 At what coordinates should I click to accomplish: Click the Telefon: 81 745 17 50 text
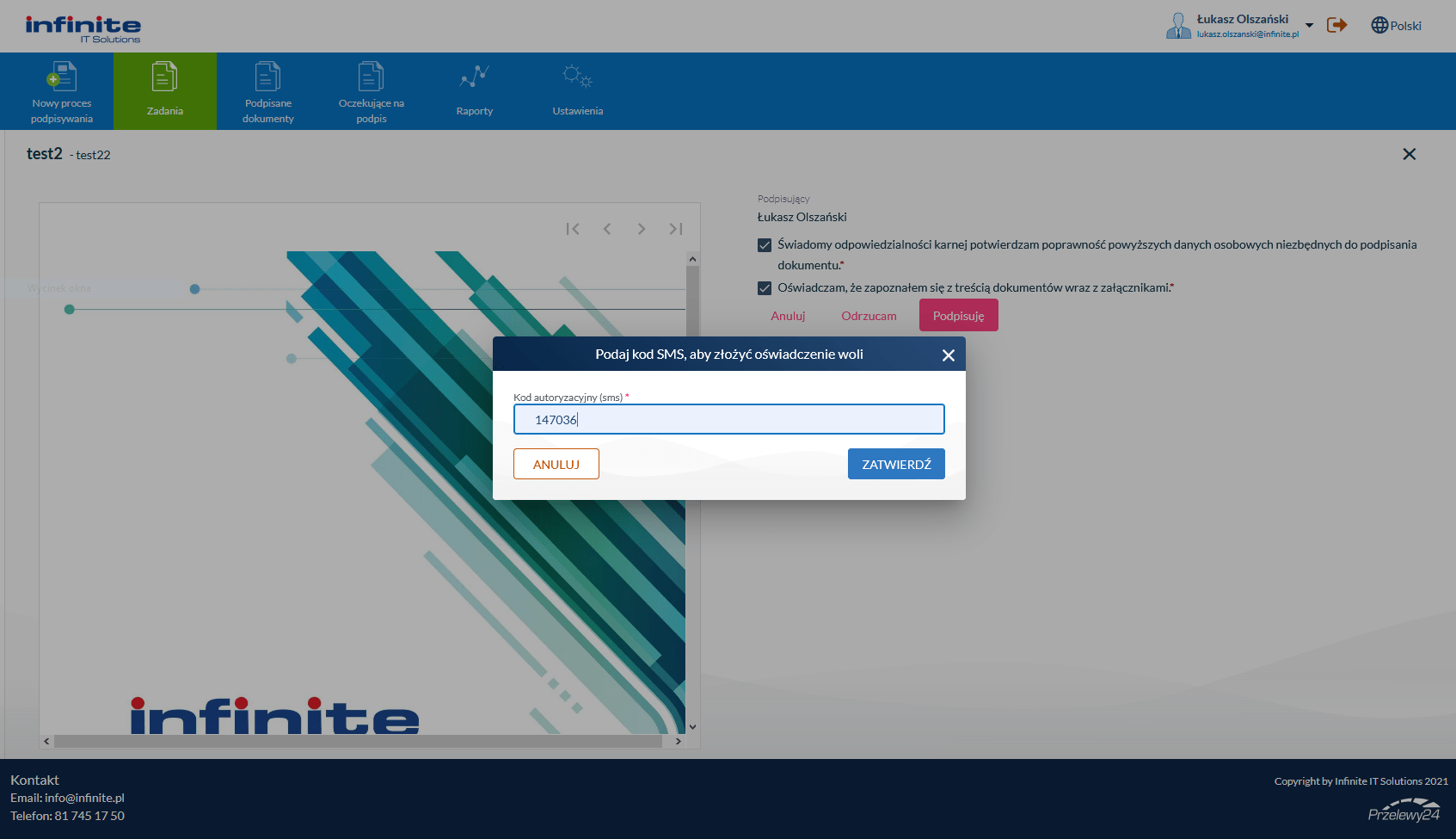(x=67, y=816)
